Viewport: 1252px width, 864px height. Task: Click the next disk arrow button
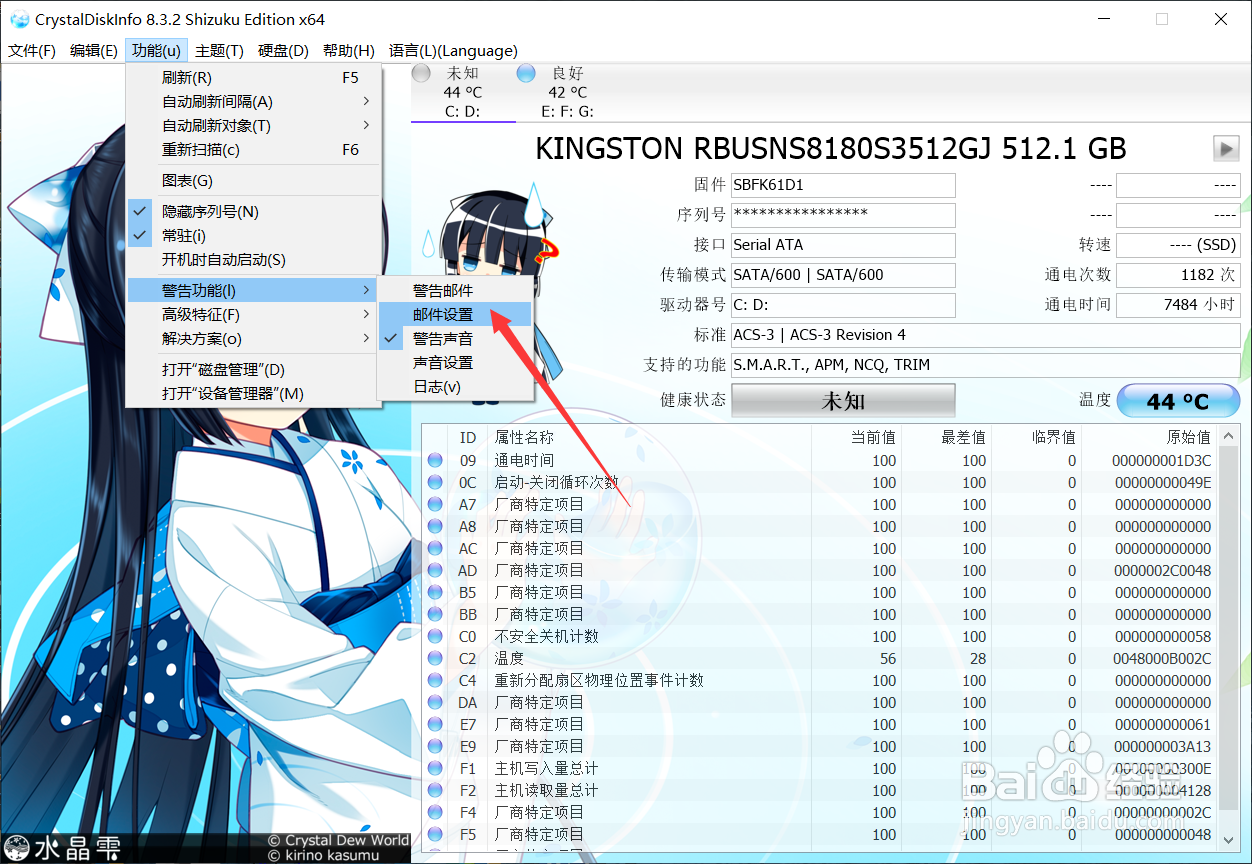[x=1226, y=148]
